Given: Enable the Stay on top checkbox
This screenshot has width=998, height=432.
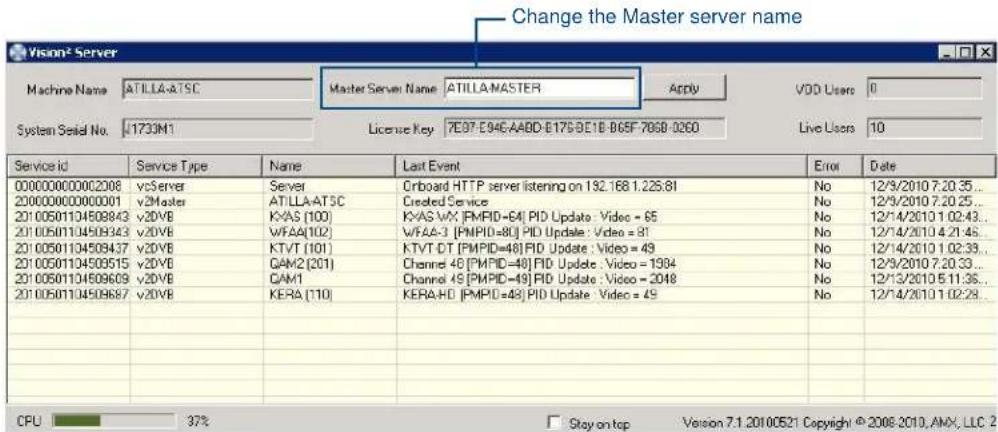Looking at the screenshot, I should tap(555, 422).
